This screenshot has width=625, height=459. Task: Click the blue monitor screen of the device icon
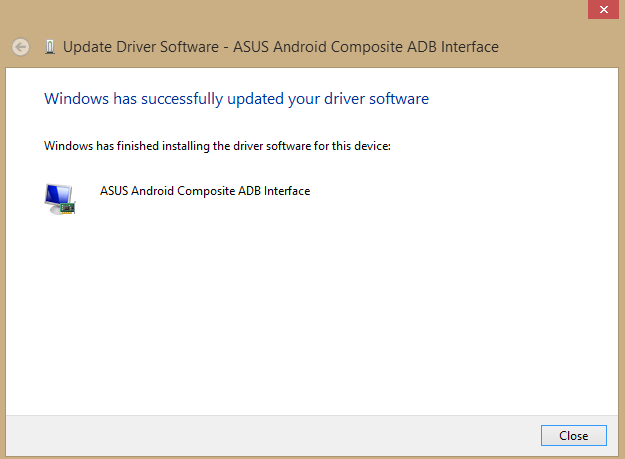pyautogui.click(x=58, y=194)
